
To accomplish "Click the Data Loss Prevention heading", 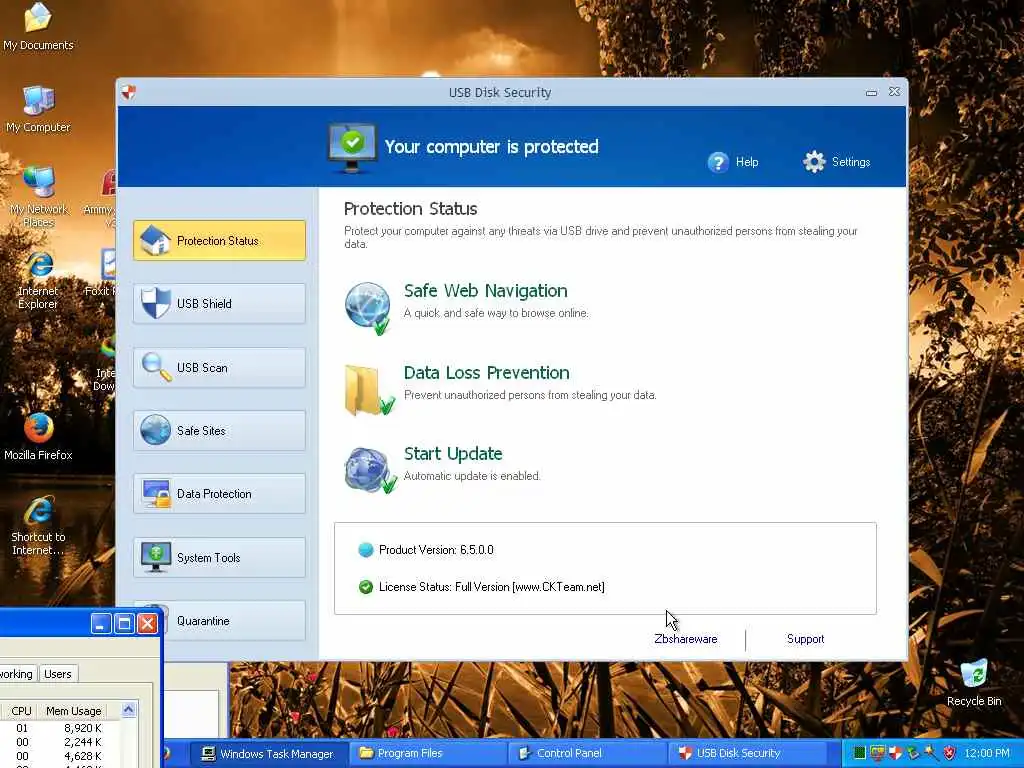I will [487, 373].
